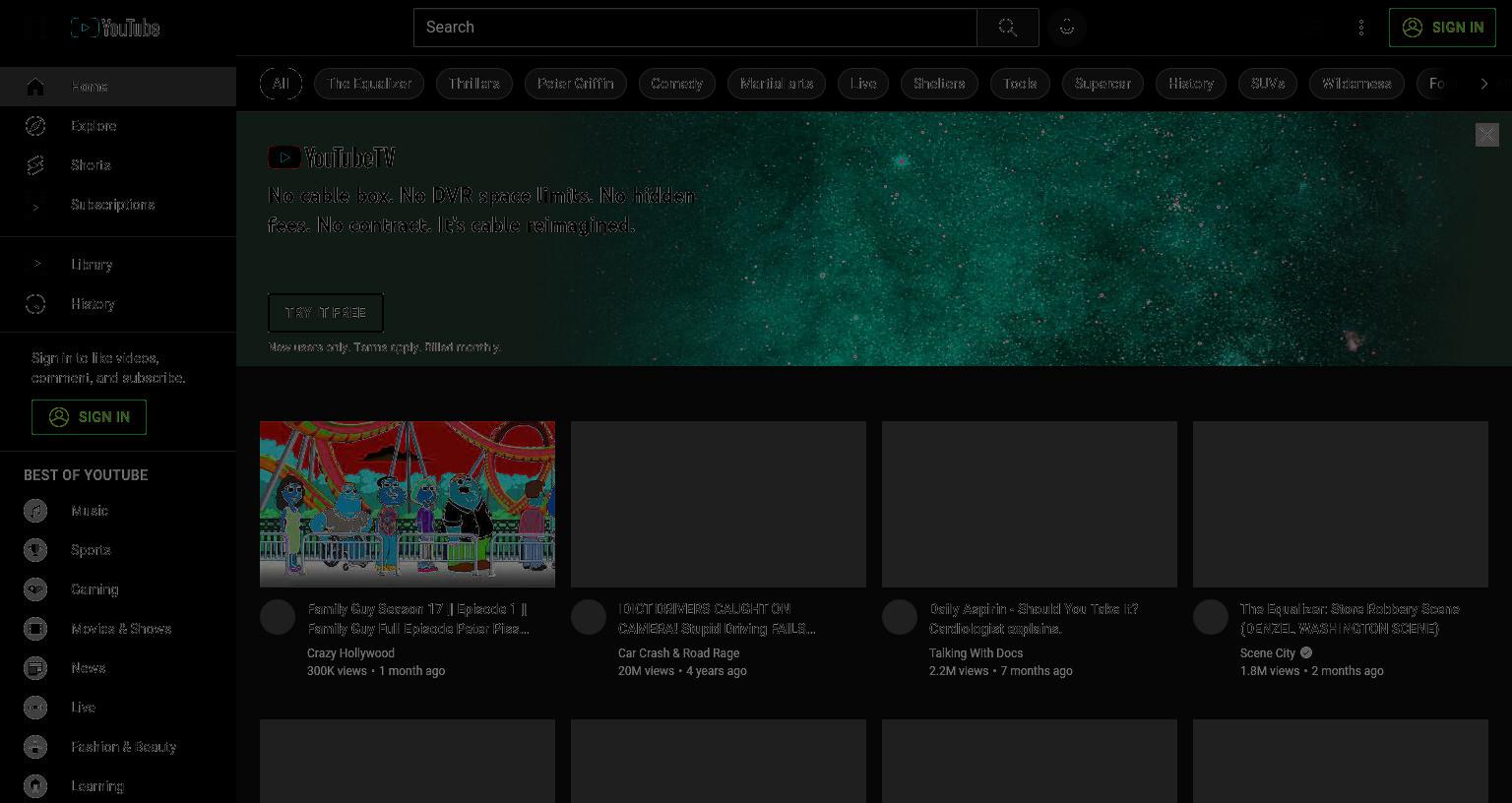Image resolution: width=1512 pixels, height=803 pixels.
Task: Close the YouTube TV banner
Action: pos(1486,135)
